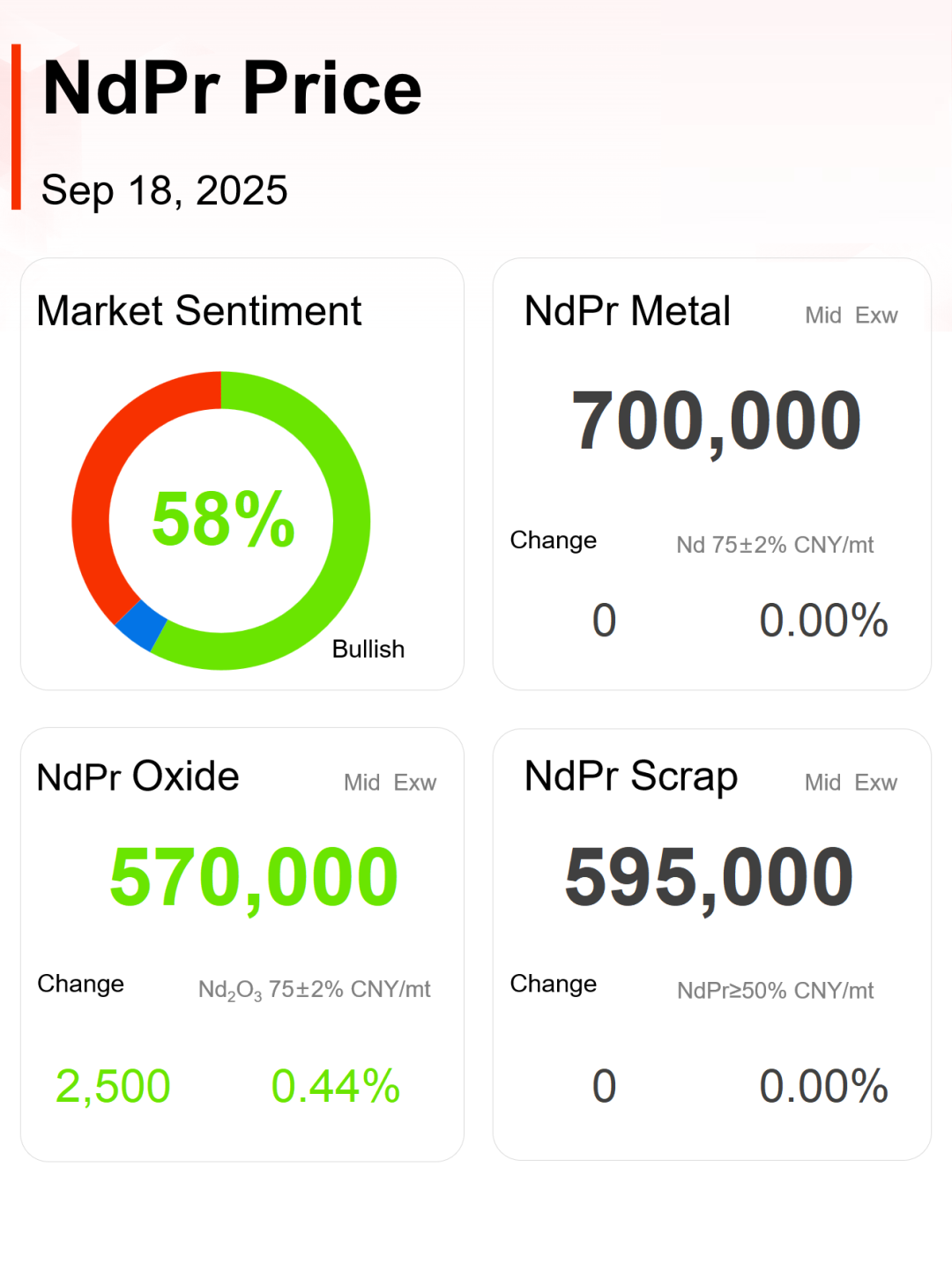Click the 0.44% change percentage
952x1264 pixels.
click(x=336, y=1086)
